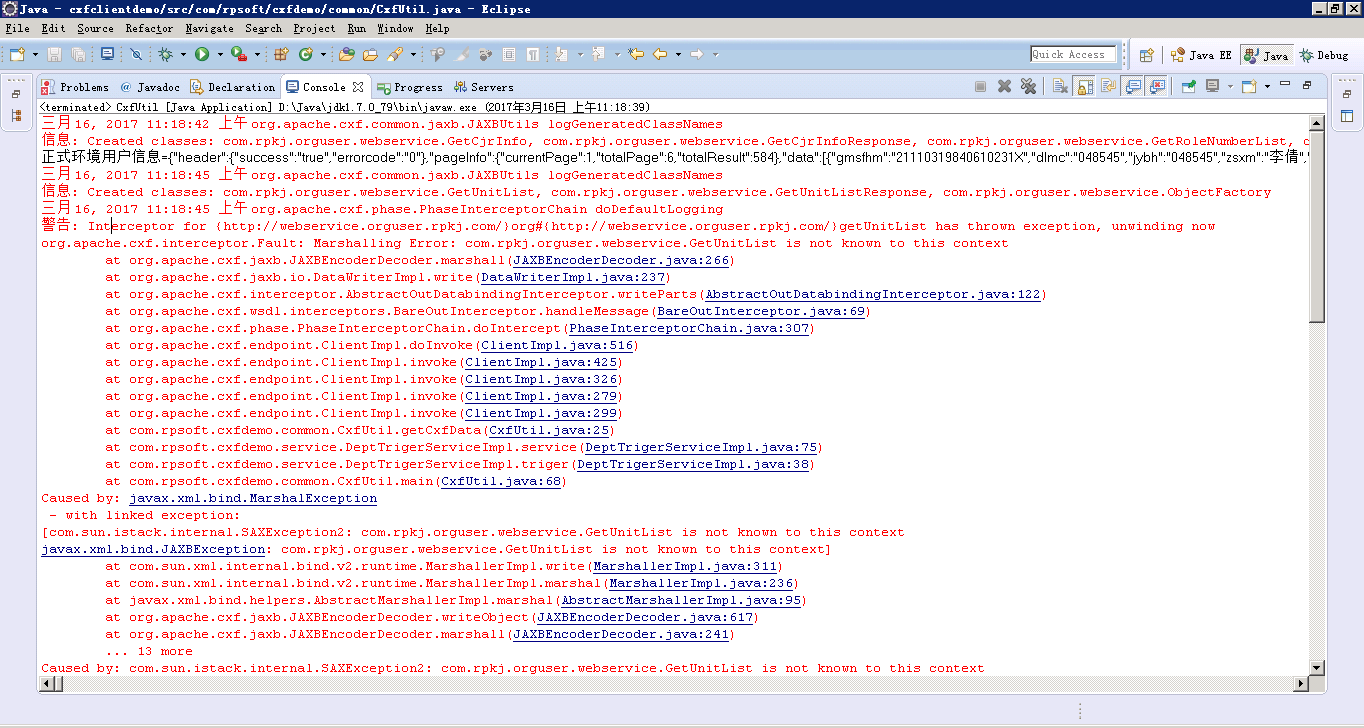1364x728 pixels.
Task: Switch to the Servers tab
Action: (484, 87)
